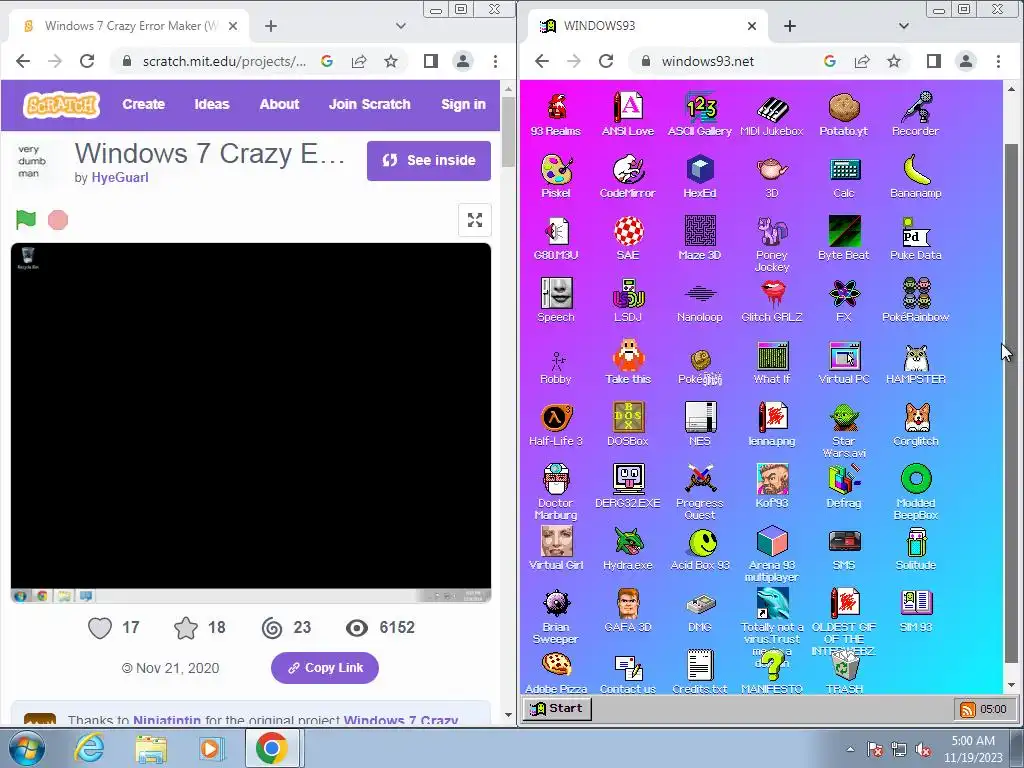Open the Progress Quest icon
This screenshot has width=1024, height=768.
pyautogui.click(x=700, y=492)
